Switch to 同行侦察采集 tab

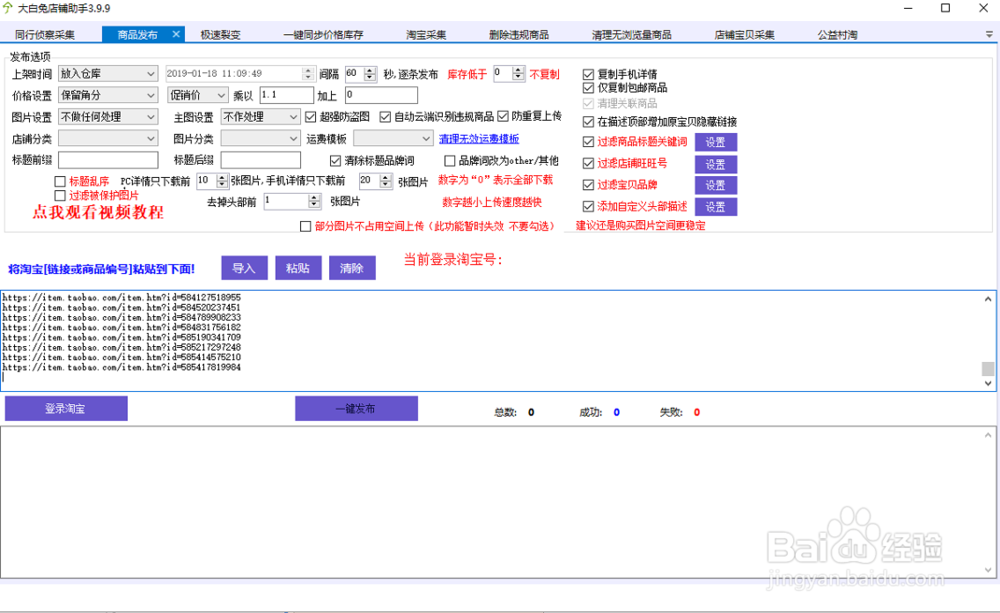[x=45, y=35]
